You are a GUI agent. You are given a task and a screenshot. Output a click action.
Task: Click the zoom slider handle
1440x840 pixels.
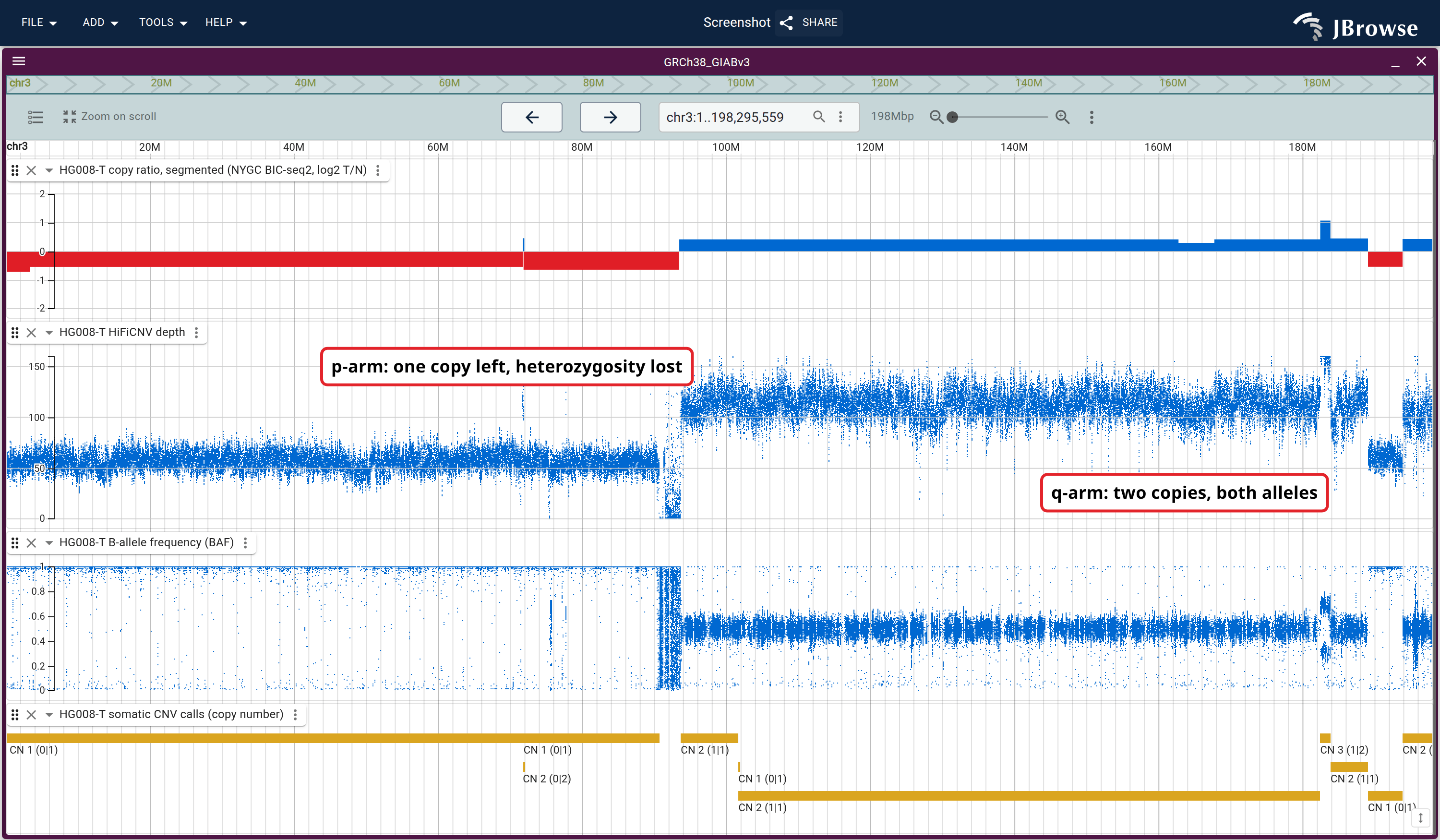point(952,117)
